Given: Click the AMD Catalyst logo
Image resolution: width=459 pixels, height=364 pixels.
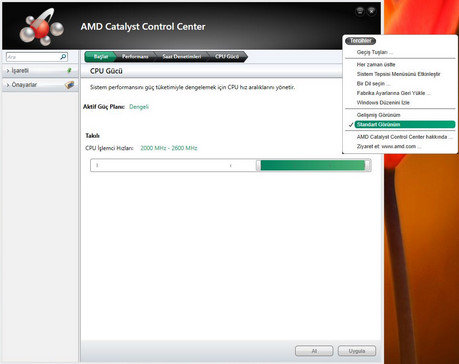Looking at the screenshot, I should [x=41, y=28].
